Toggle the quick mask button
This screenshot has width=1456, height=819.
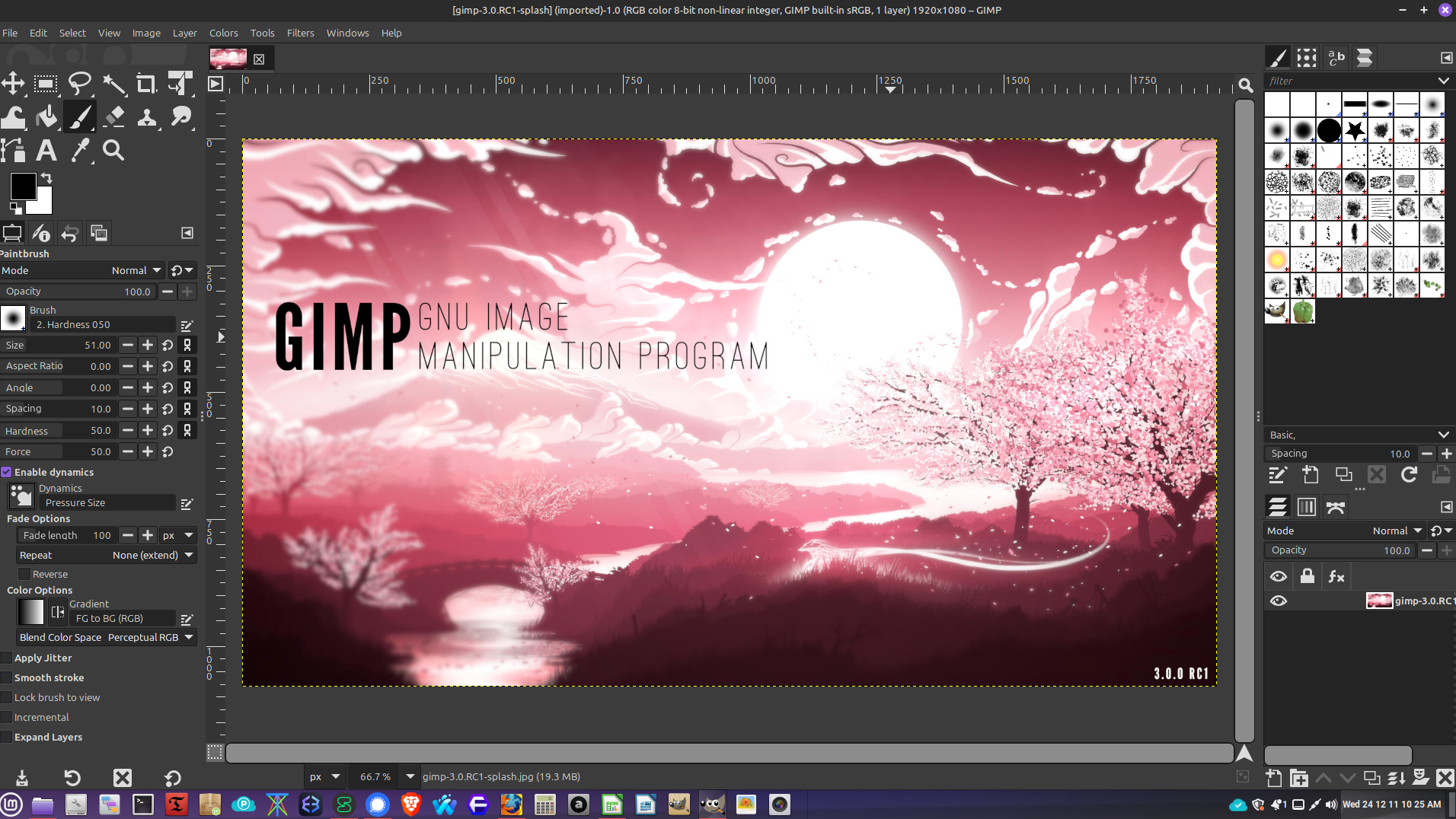[x=216, y=753]
